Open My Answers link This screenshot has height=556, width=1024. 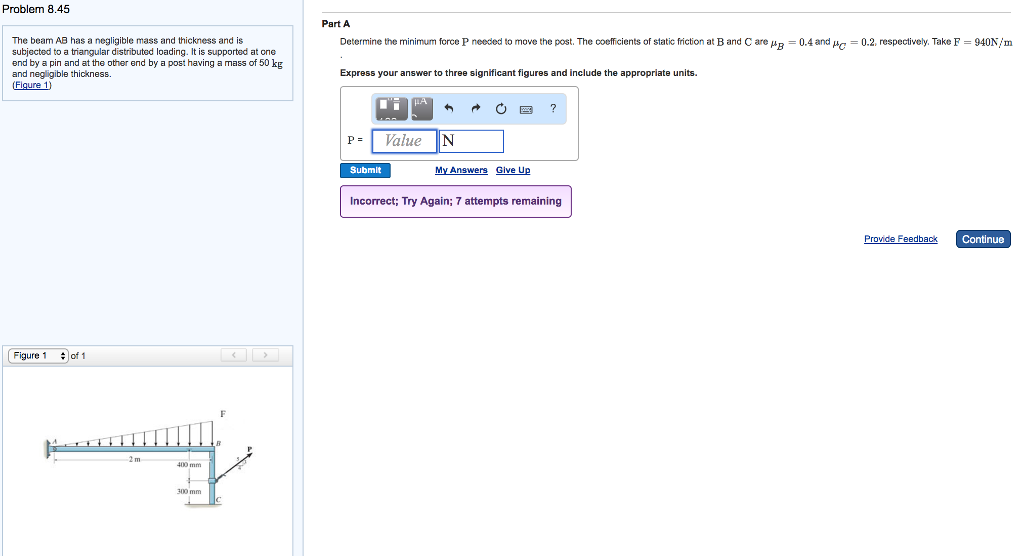pos(461,170)
